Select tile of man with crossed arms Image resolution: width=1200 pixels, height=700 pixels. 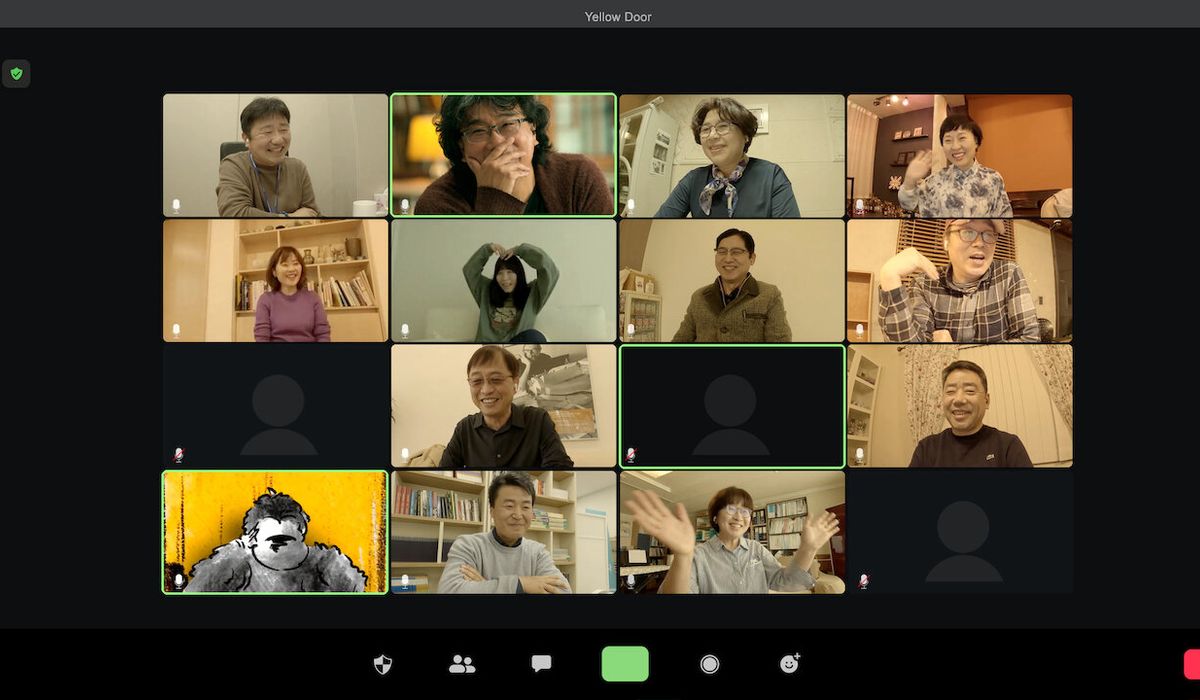tap(503, 532)
